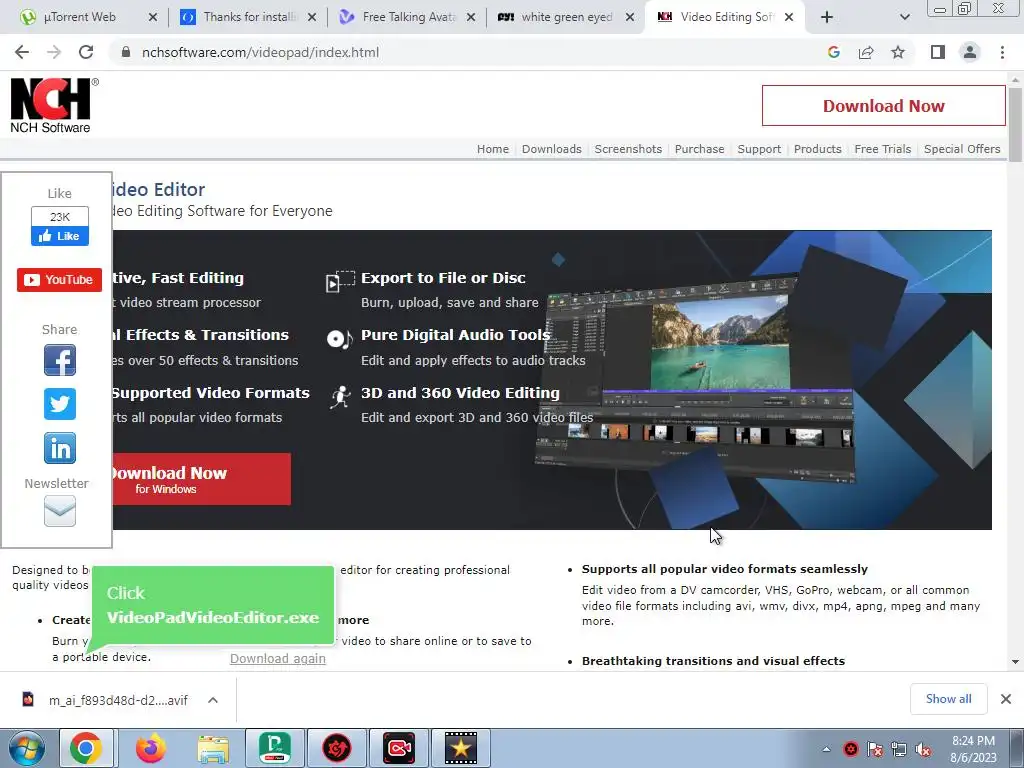Close the µTorrent Web tab
This screenshot has height=768, width=1024.
153,17
